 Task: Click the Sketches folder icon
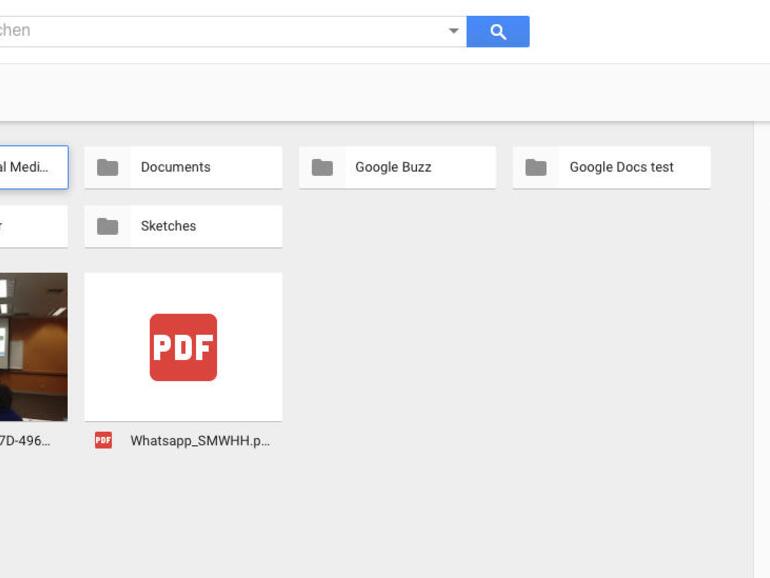tap(108, 226)
